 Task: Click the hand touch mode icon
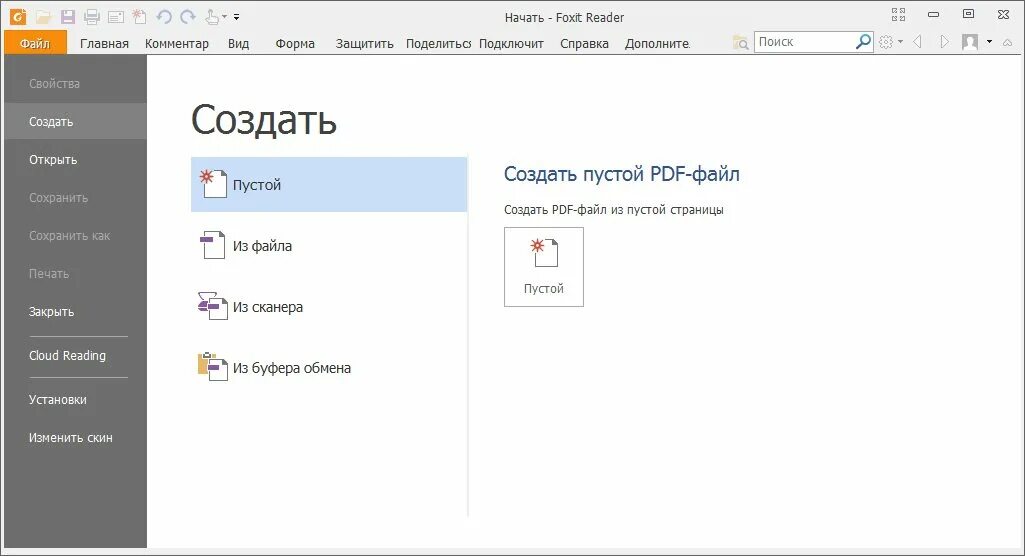(212, 17)
